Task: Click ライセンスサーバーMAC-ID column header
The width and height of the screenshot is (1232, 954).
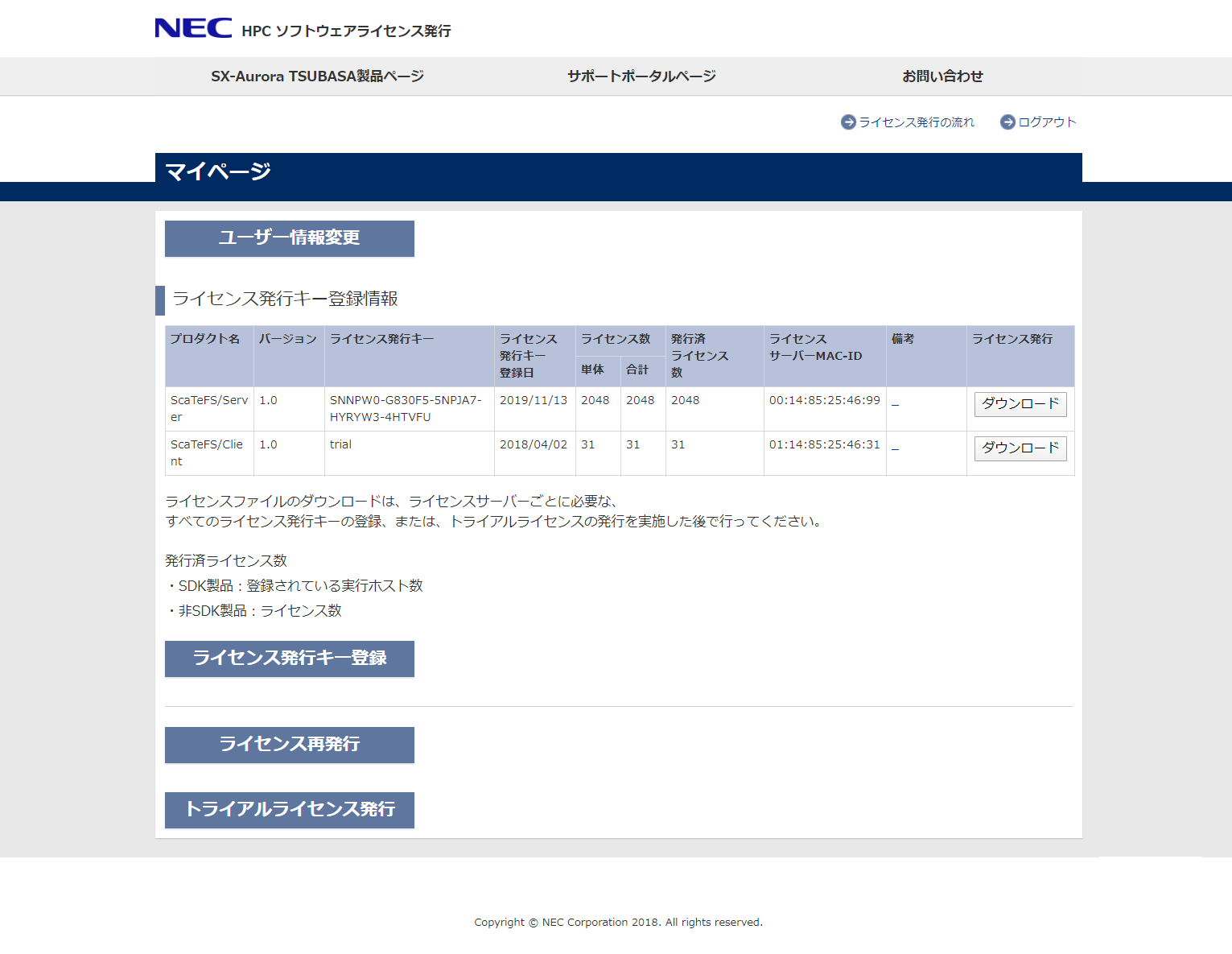Action: (x=825, y=356)
